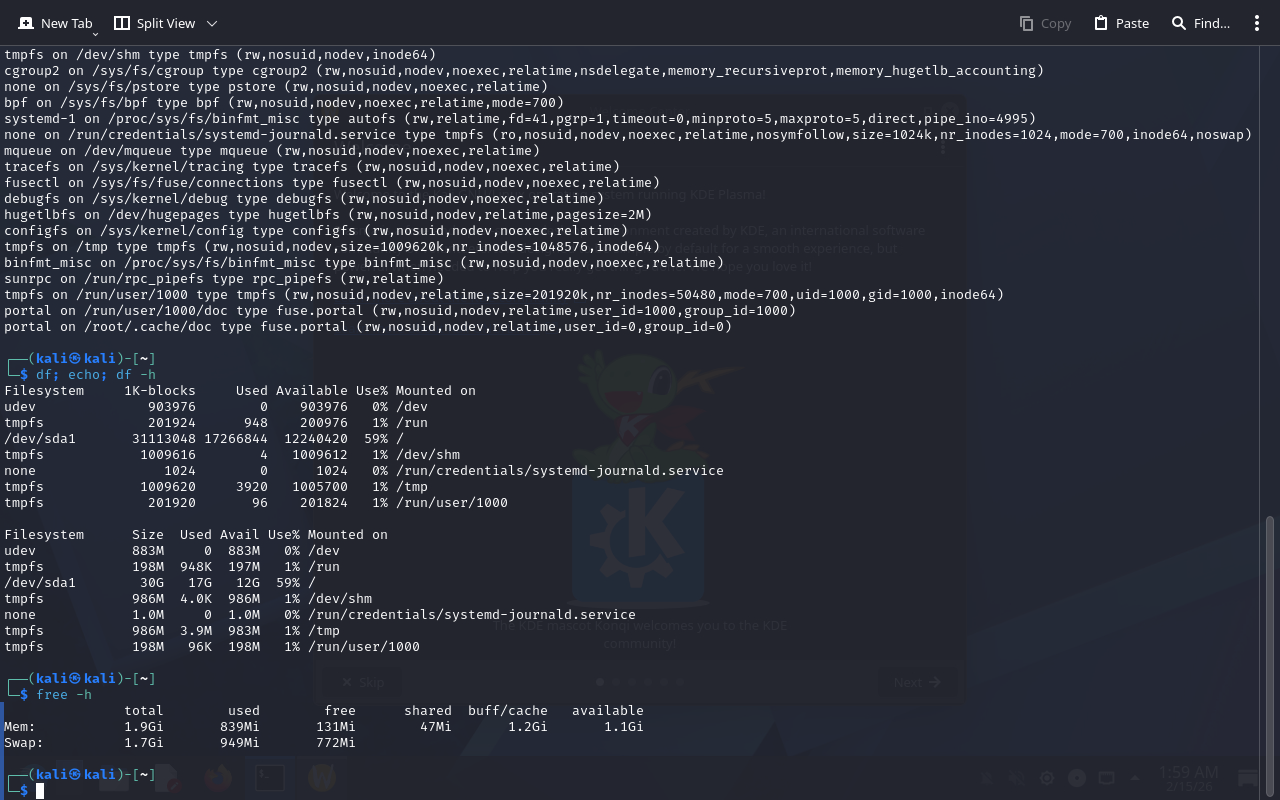Click the terminal icon in the taskbar
This screenshot has width=1280, height=800.
[x=269, y=778]
